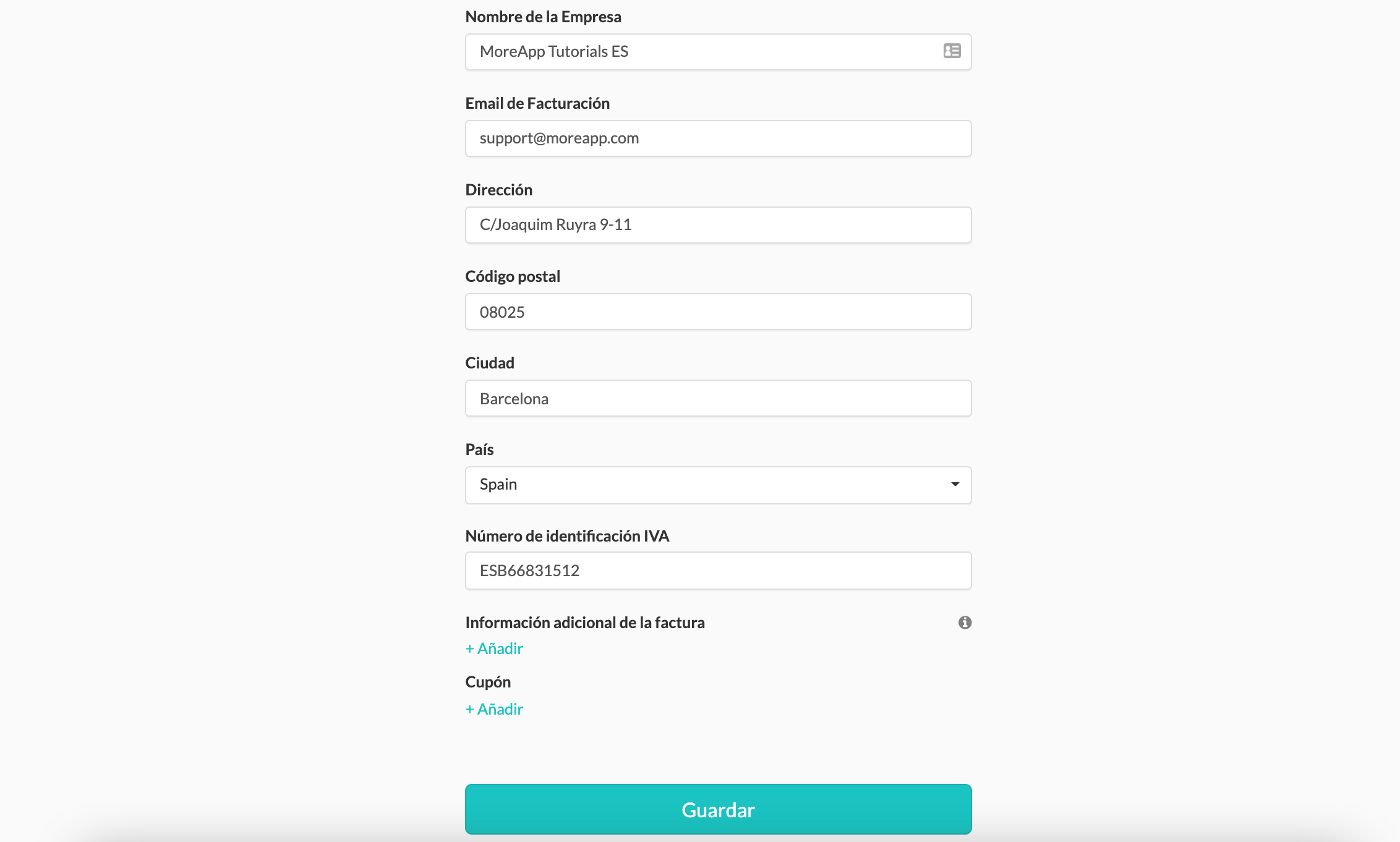The height and width of the screenshot is (842, 1400).
Task: Click the Número de identificación IVA field
Action: [718, 570]
